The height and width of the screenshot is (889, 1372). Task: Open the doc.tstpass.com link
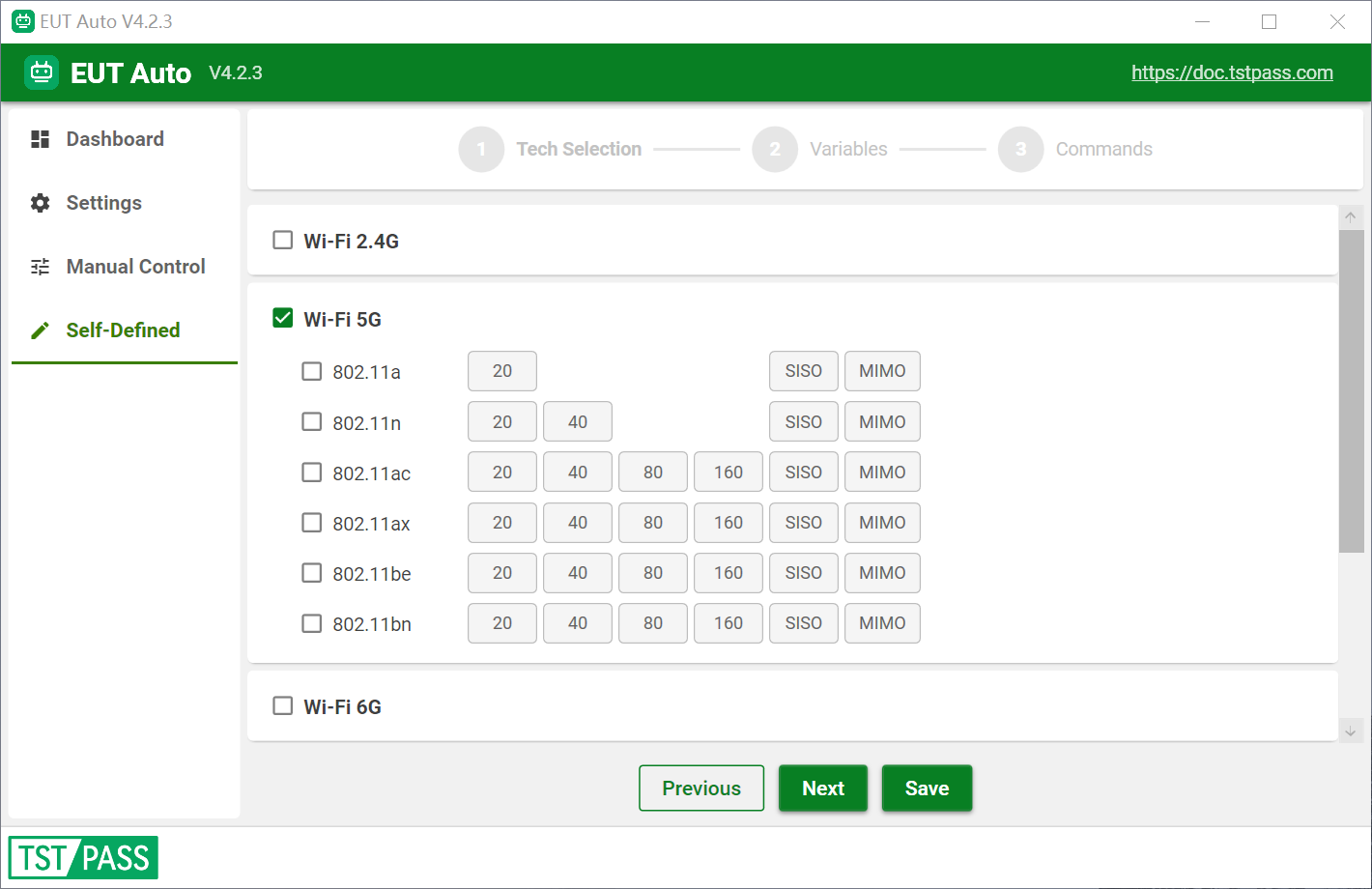click(x=1232, y=72)
